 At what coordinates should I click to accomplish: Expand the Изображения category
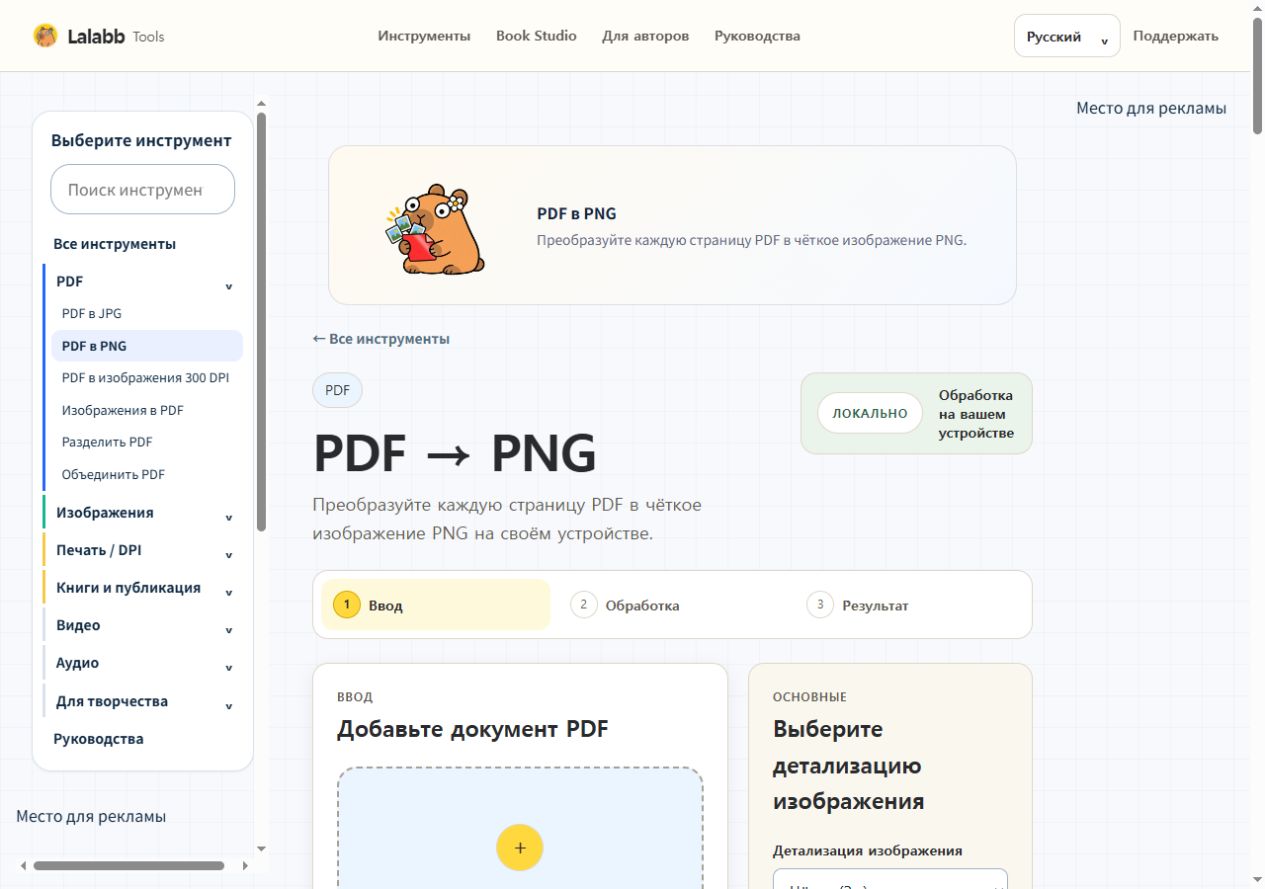coord(144,513)
